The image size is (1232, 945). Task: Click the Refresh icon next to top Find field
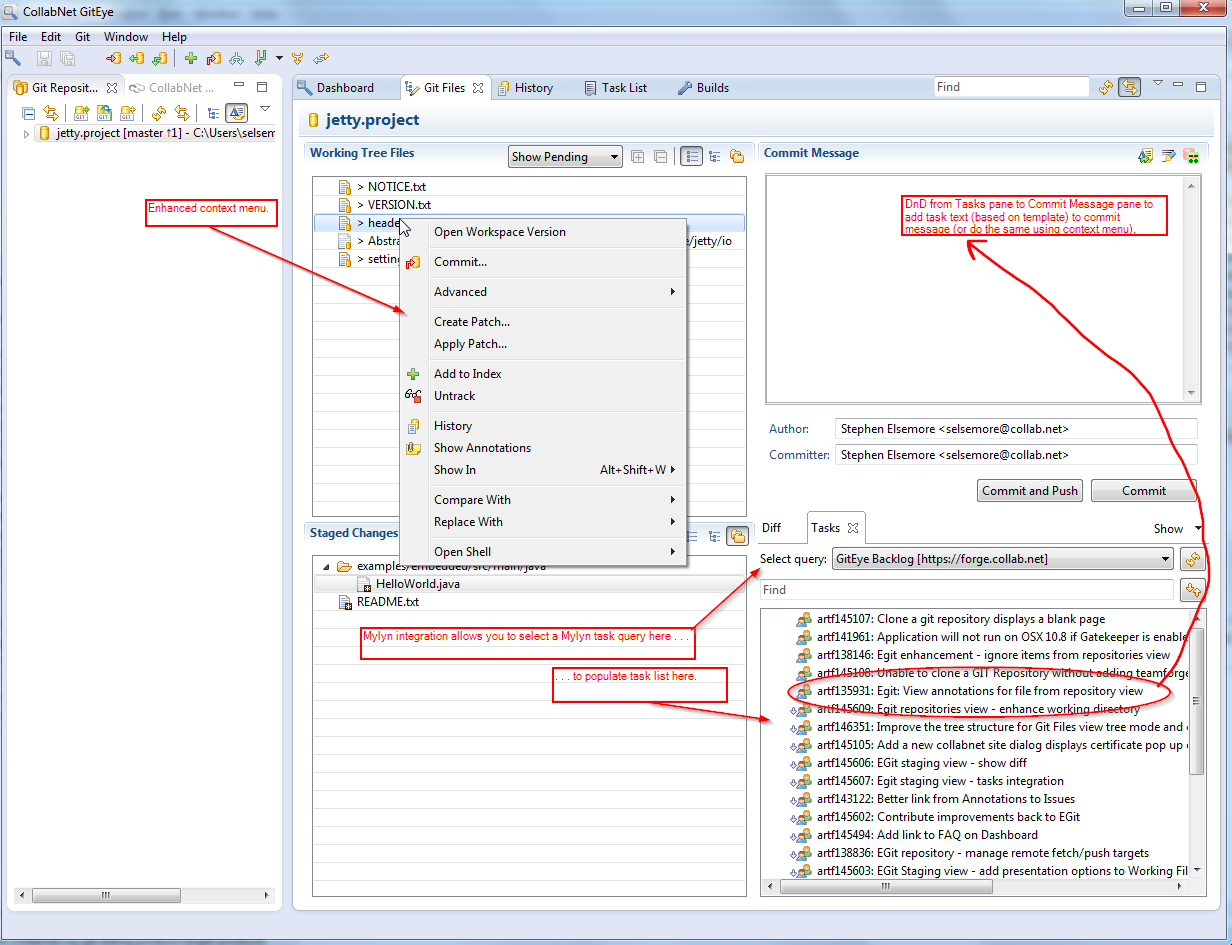1106,87
